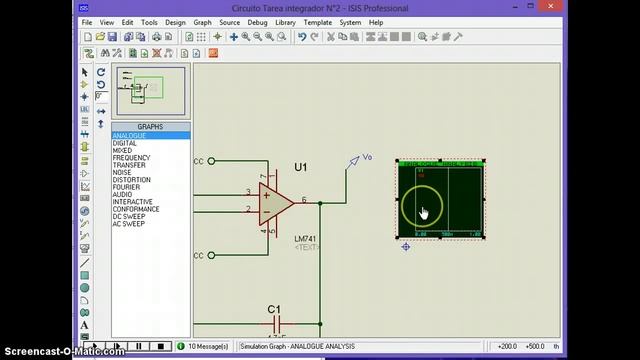Create a new design file
This screenshot has width=640, height=360.
pos(88,37)
